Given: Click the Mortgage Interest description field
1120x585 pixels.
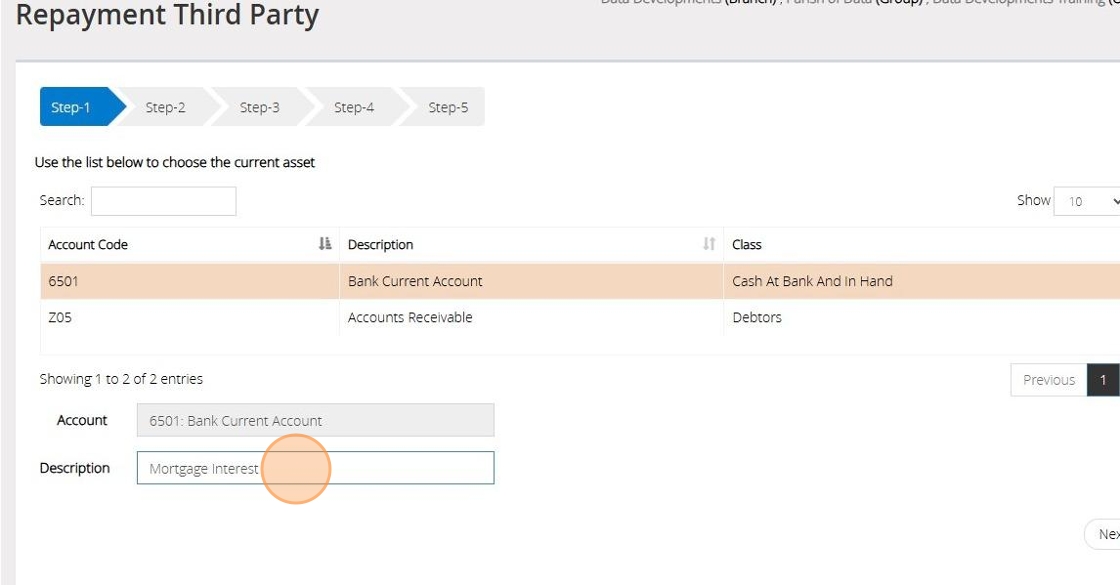Looking at the screenshot, I should [x=315, y=468].
